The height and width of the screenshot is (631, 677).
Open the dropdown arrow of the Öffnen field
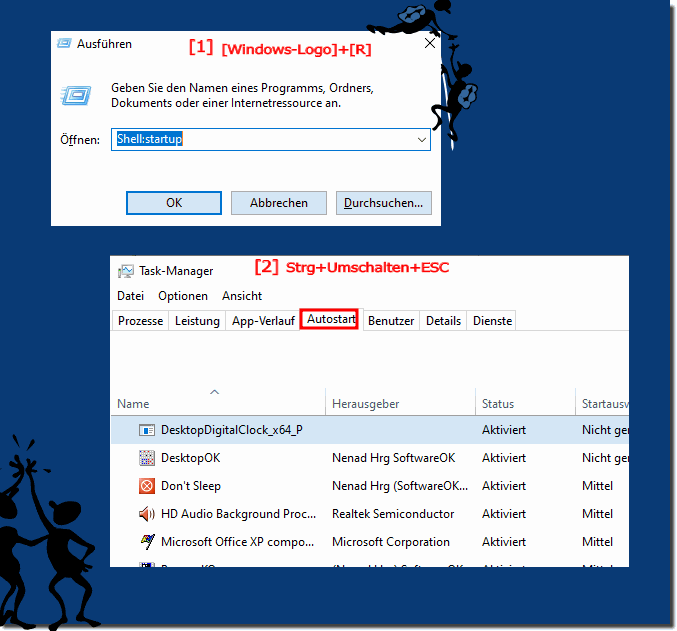(x=422, y=140)
